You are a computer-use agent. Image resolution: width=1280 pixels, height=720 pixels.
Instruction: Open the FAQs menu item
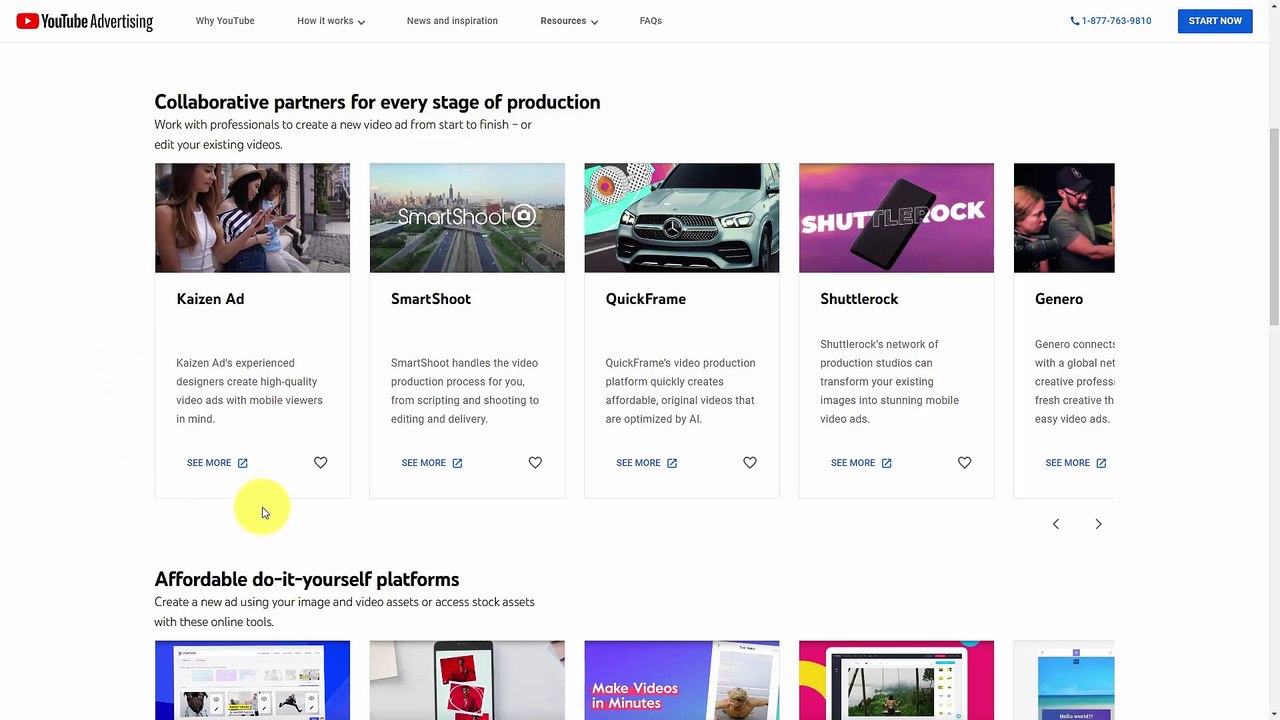click(651, 21)
